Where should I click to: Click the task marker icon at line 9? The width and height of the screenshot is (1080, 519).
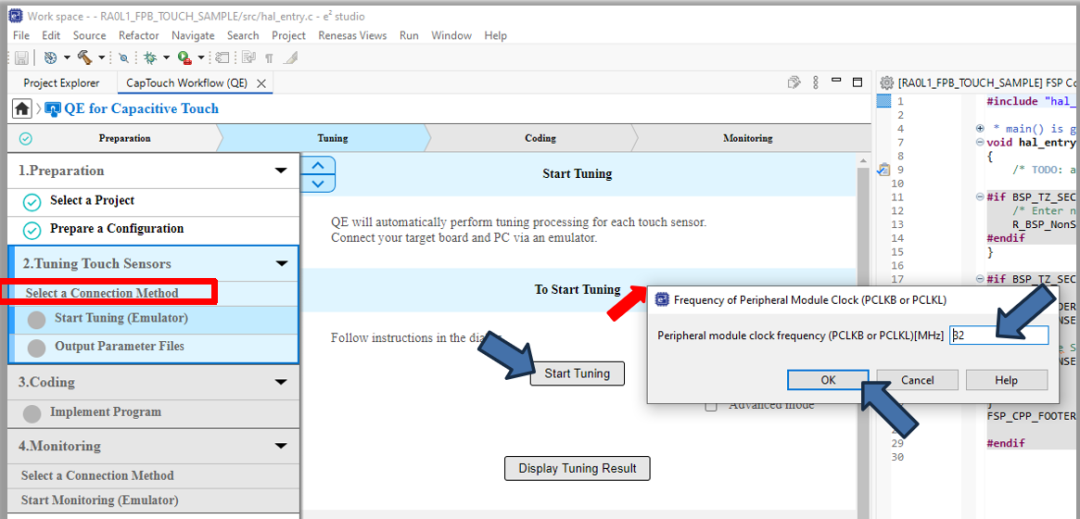pyautogui.click(x=884, y=170)
